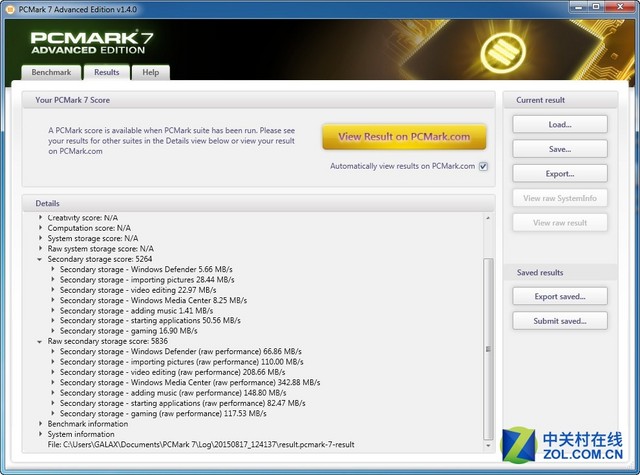Viewport: 640px width, 475px height.
Task: Click Details list scroll up arrow
Action: point(488,218)
